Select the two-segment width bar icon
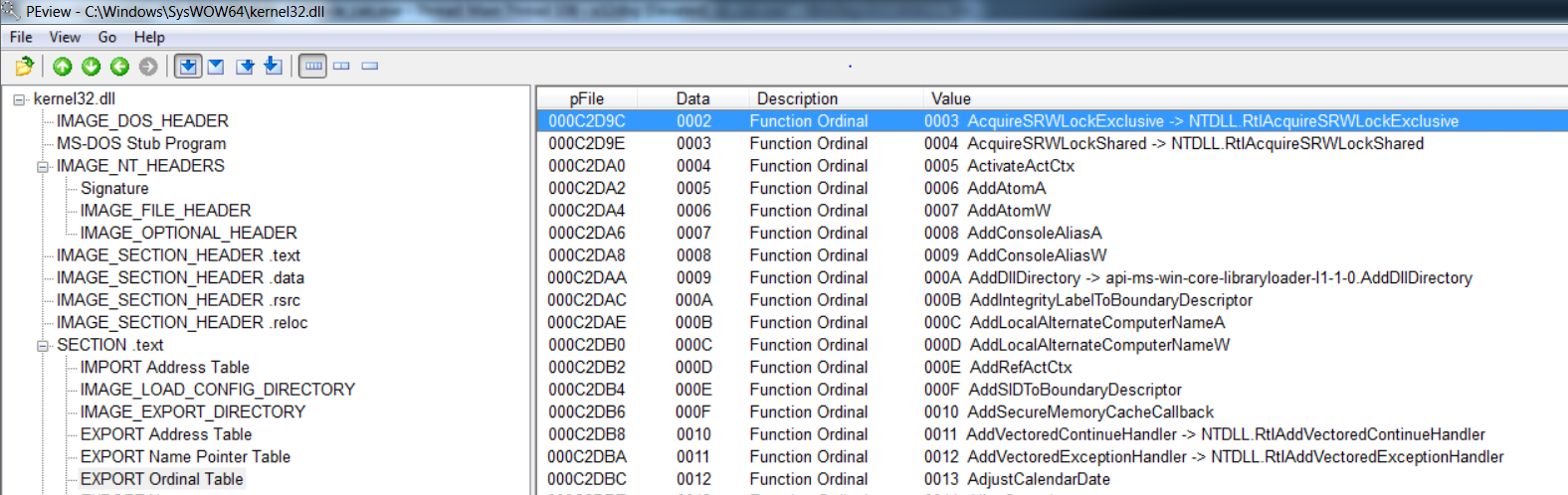The width and height of the screenshot is (1568, 495). (x=341, y=67)
